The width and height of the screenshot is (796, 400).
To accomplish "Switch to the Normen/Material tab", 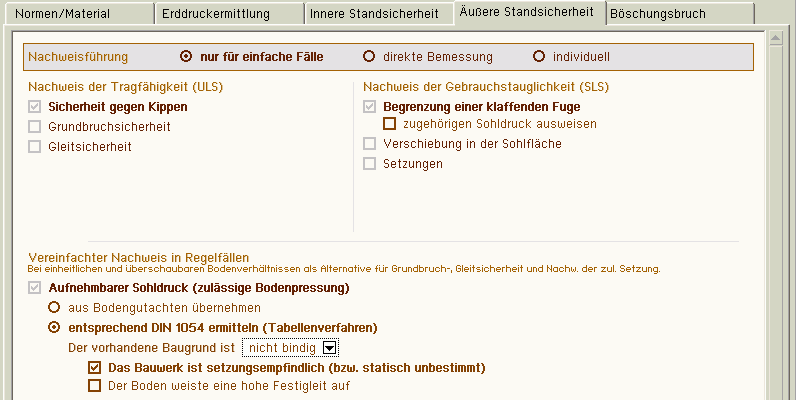I will (x=76, y=14).
